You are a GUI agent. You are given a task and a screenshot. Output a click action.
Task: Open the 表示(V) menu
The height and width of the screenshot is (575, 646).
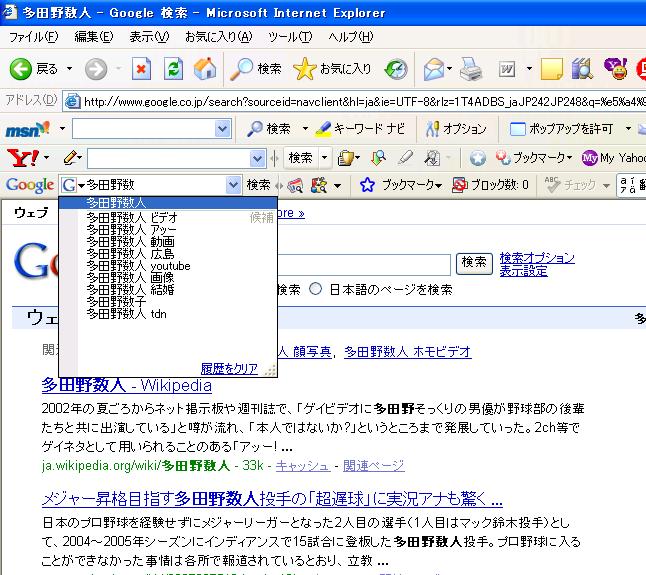(x=149, y=37)
